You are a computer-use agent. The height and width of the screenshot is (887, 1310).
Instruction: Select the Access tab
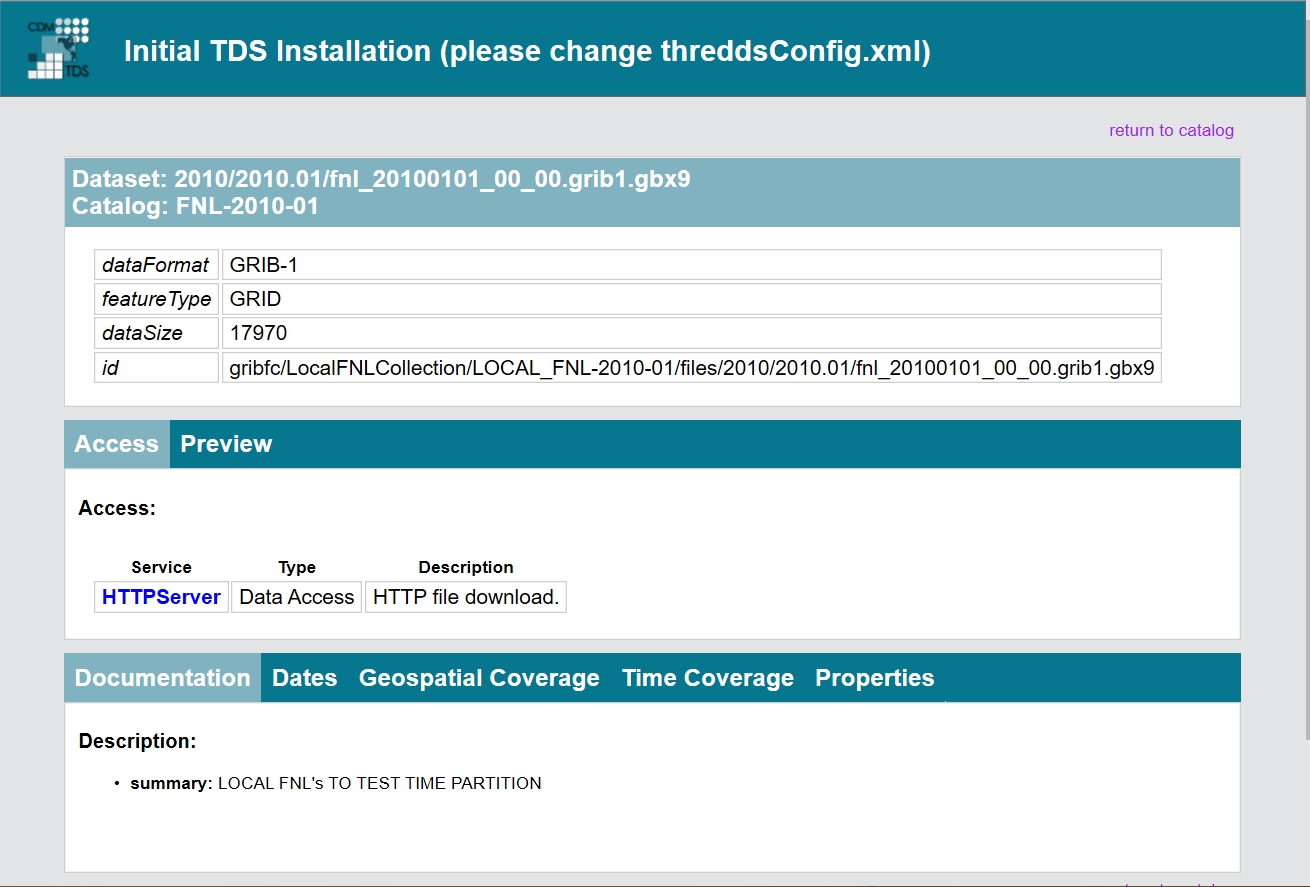tap(116, 444)
